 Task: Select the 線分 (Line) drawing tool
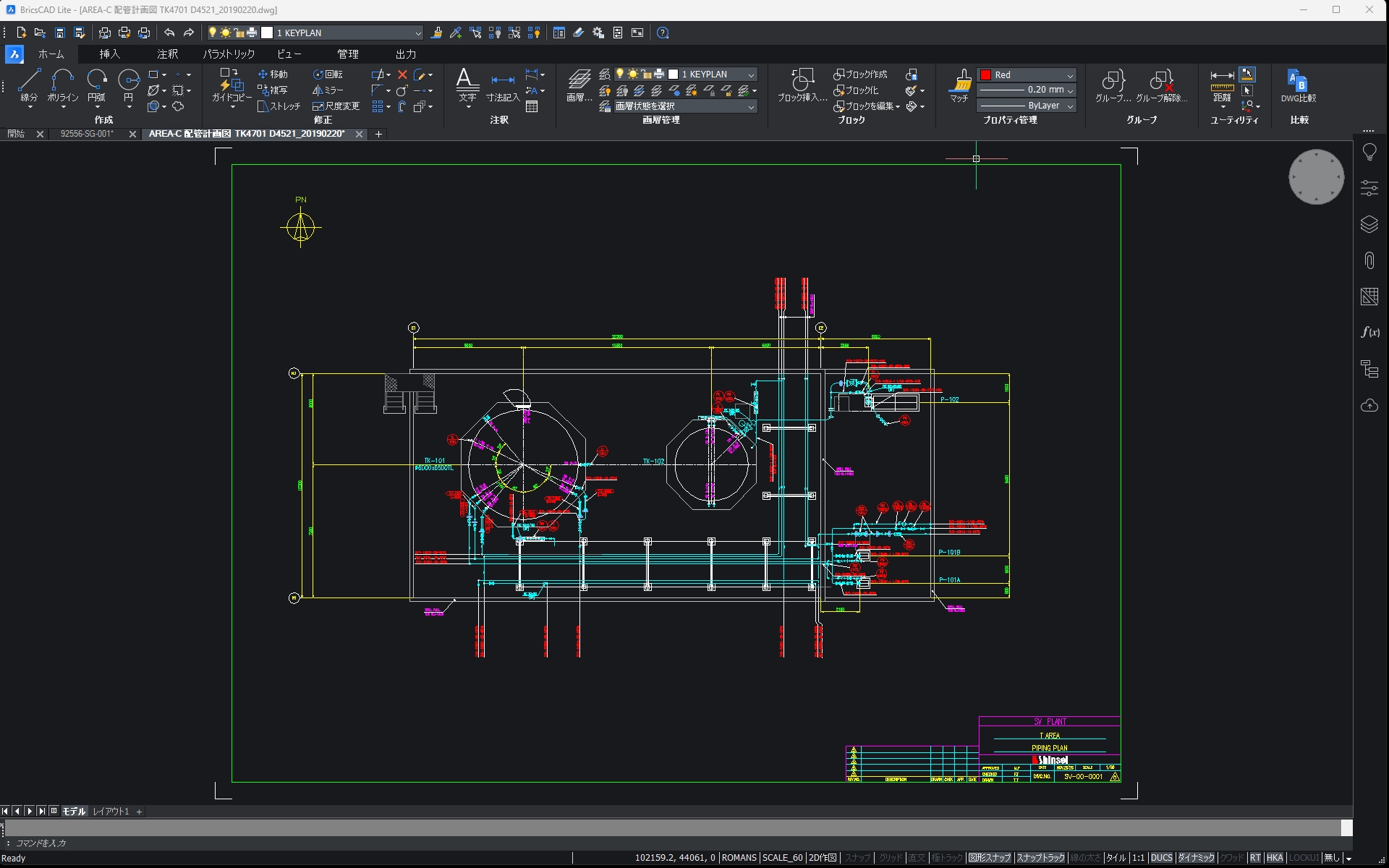click(x=29, y=85)
